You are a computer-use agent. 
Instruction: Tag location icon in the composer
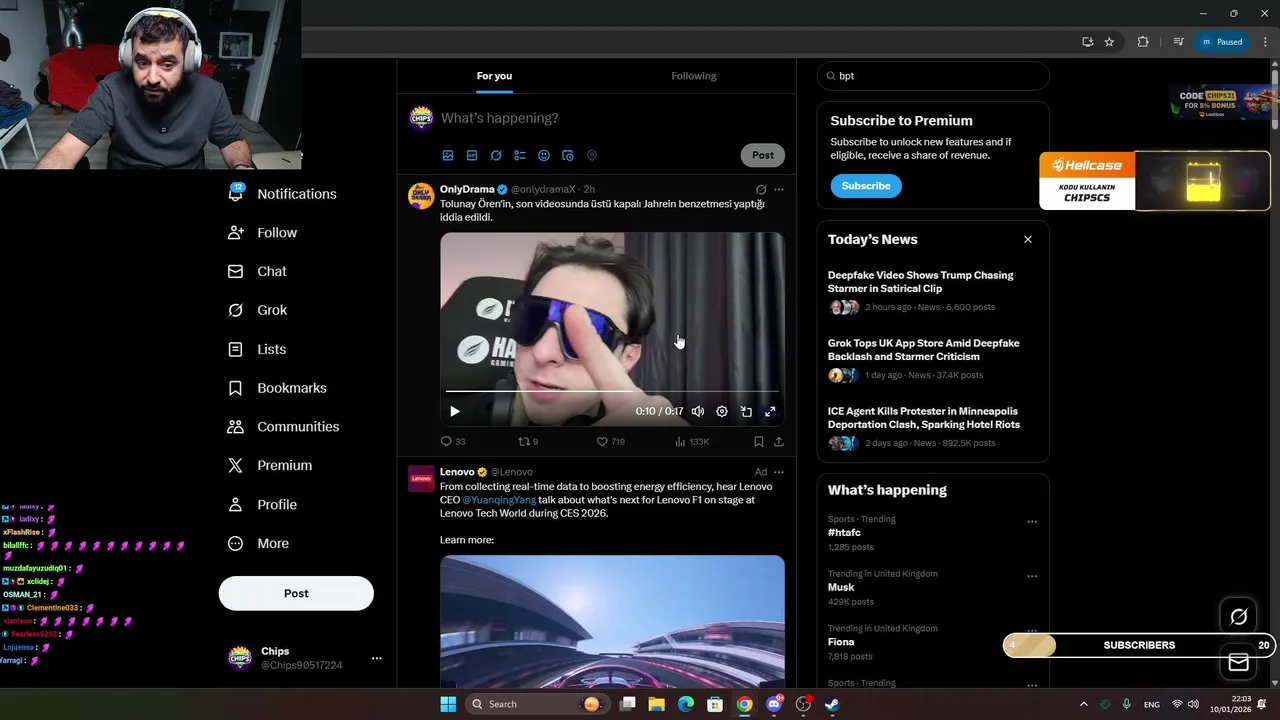pyautogui.click(x=592, y=156)
